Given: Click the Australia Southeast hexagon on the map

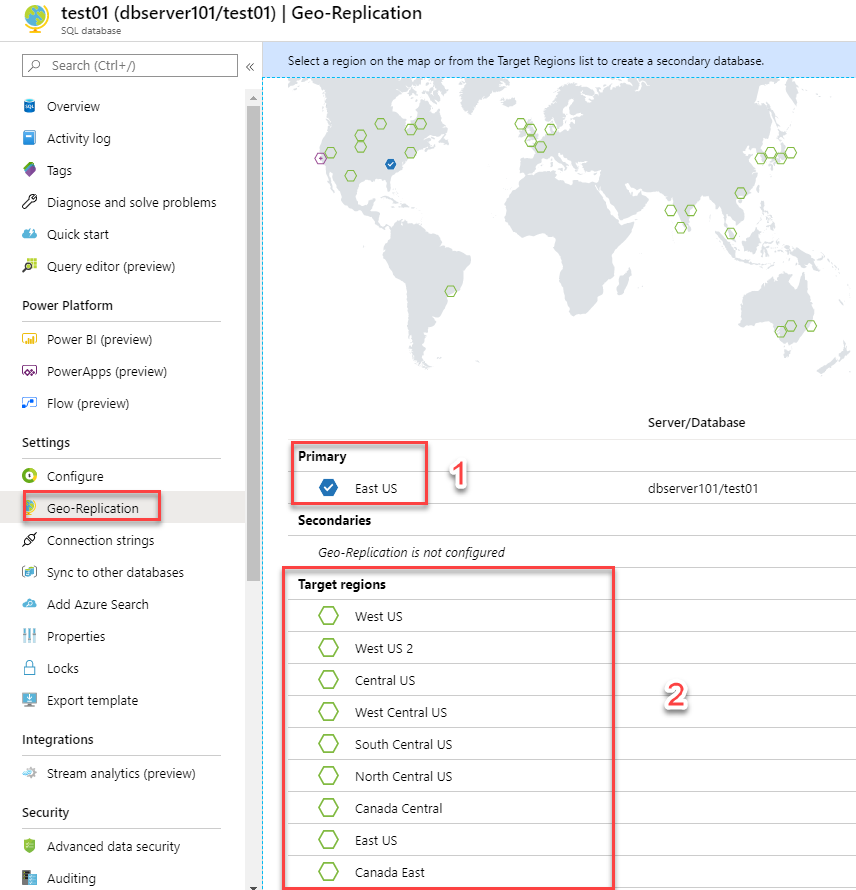Looking at the screenshot, I should (x=781, y=331).
